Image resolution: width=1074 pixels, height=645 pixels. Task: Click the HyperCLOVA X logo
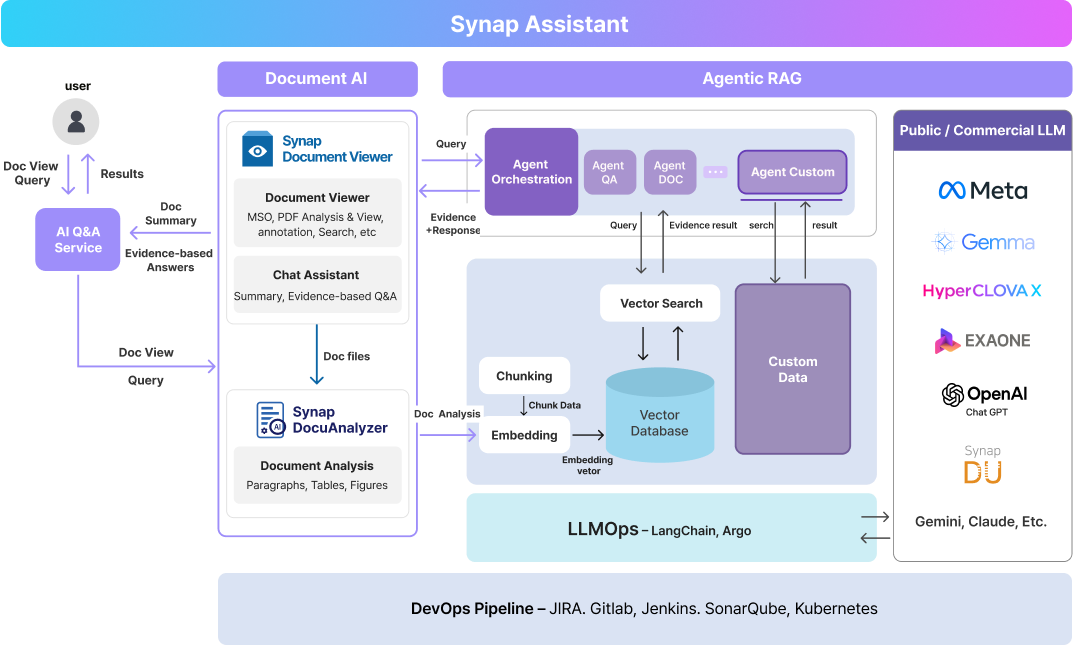click(982, 290)
